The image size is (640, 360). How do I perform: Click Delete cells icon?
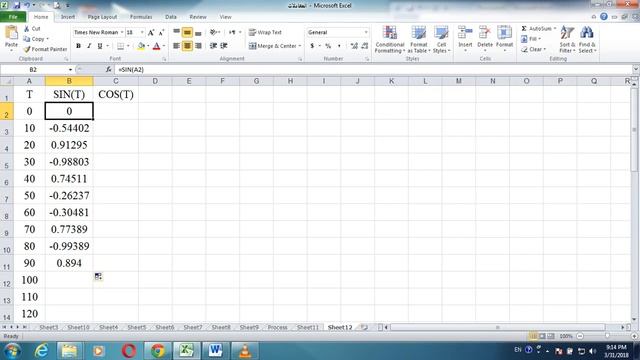tap(485, 33)
